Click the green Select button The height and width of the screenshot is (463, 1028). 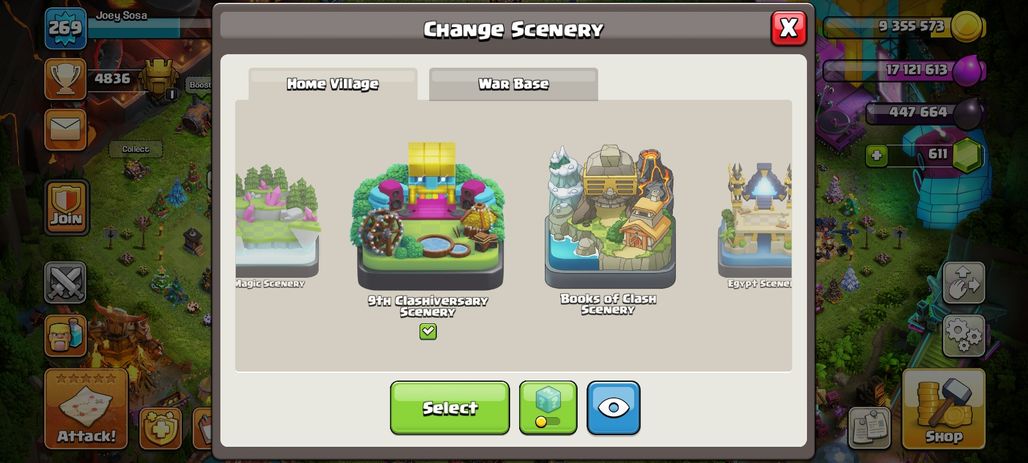[x=450, y=407]
